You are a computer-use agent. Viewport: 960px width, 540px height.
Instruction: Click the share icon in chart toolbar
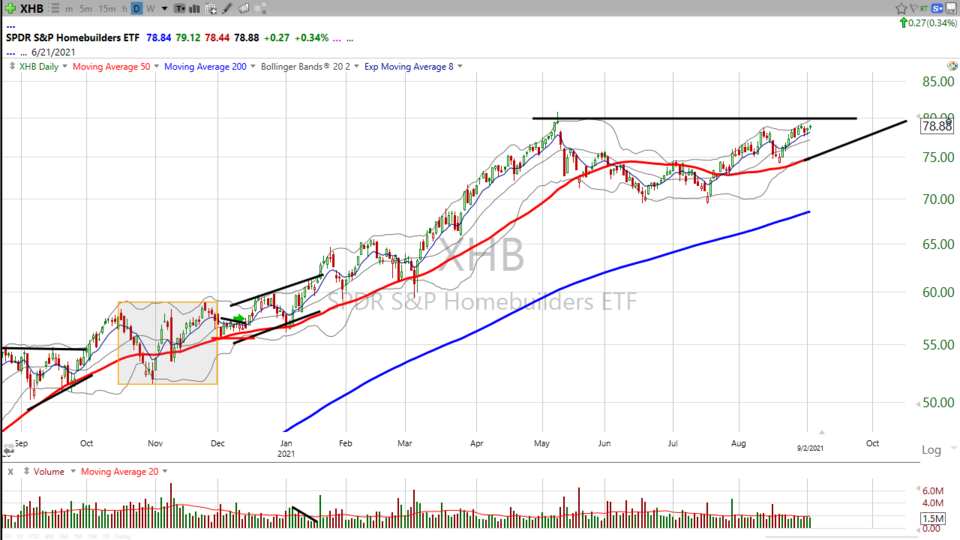(260, 9)
